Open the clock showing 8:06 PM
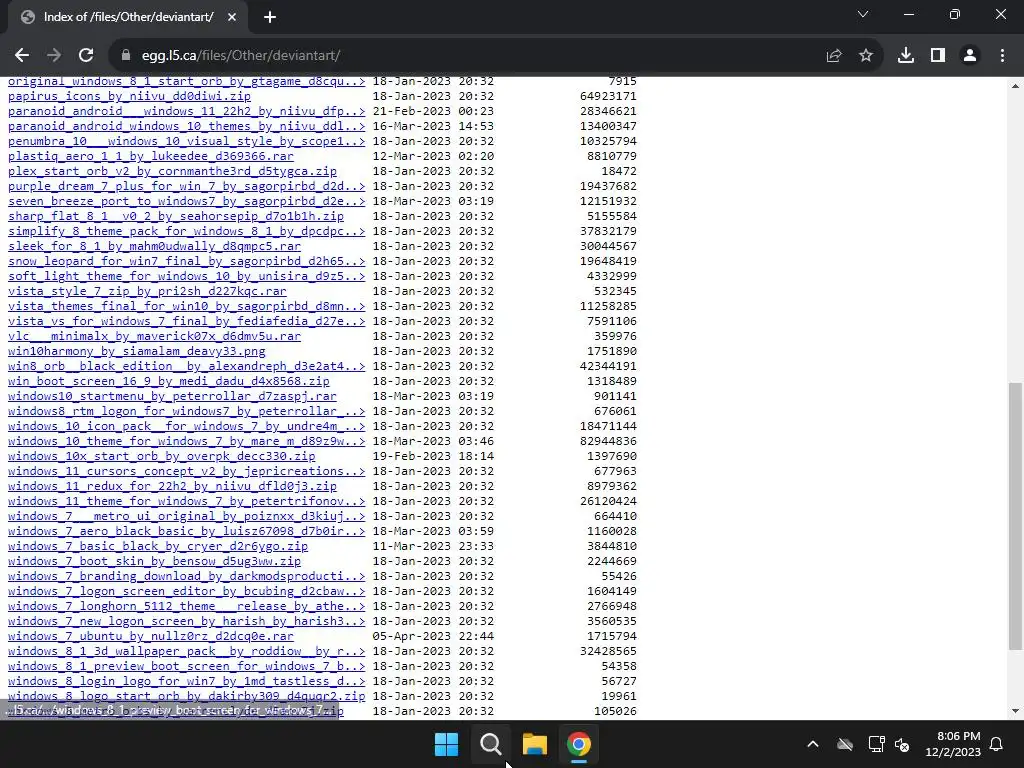1024x768 pixels. pos(953,744)
